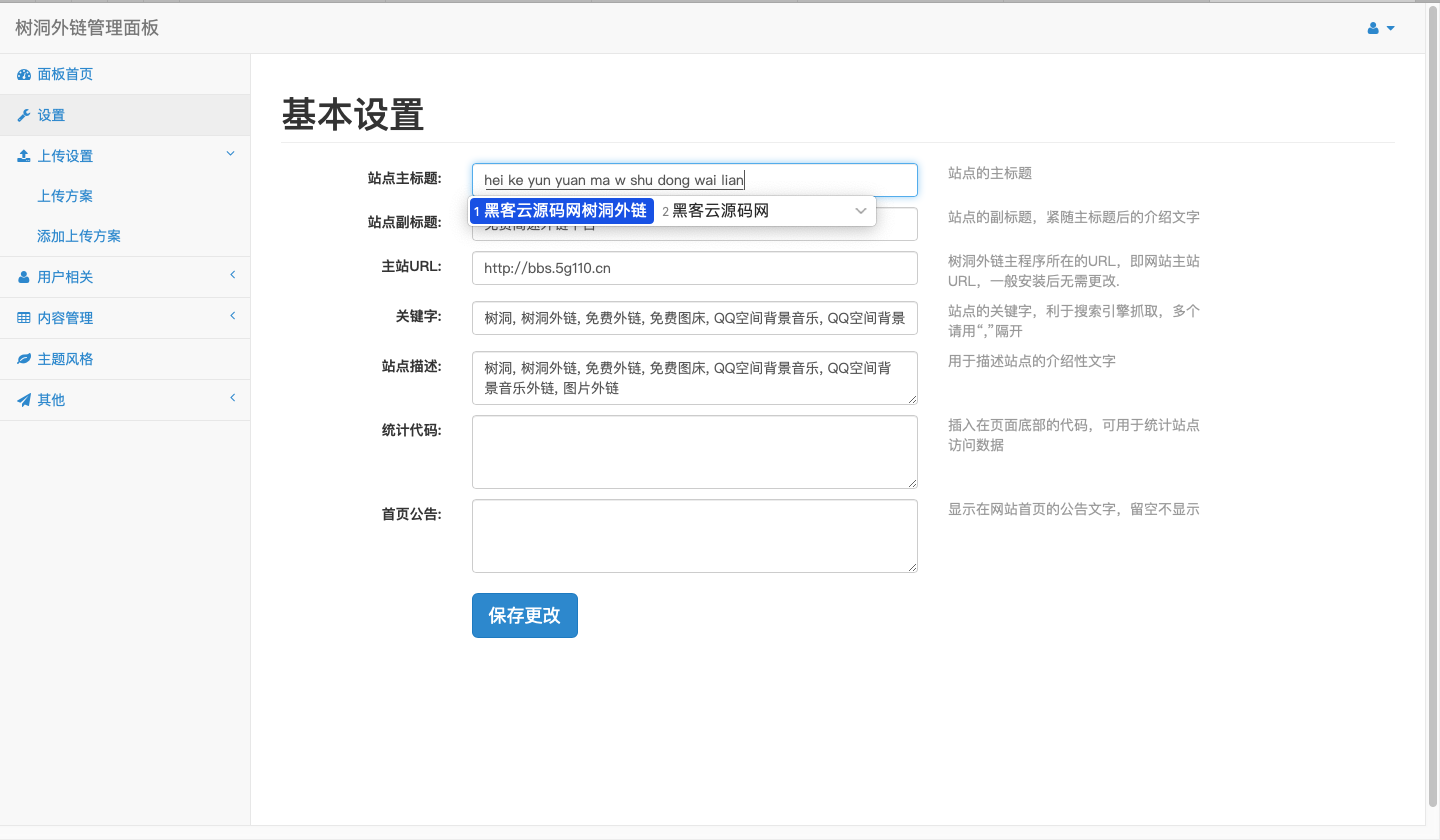Open the user account menu in navbar
1440x840 pixels.
[1381, 28]
